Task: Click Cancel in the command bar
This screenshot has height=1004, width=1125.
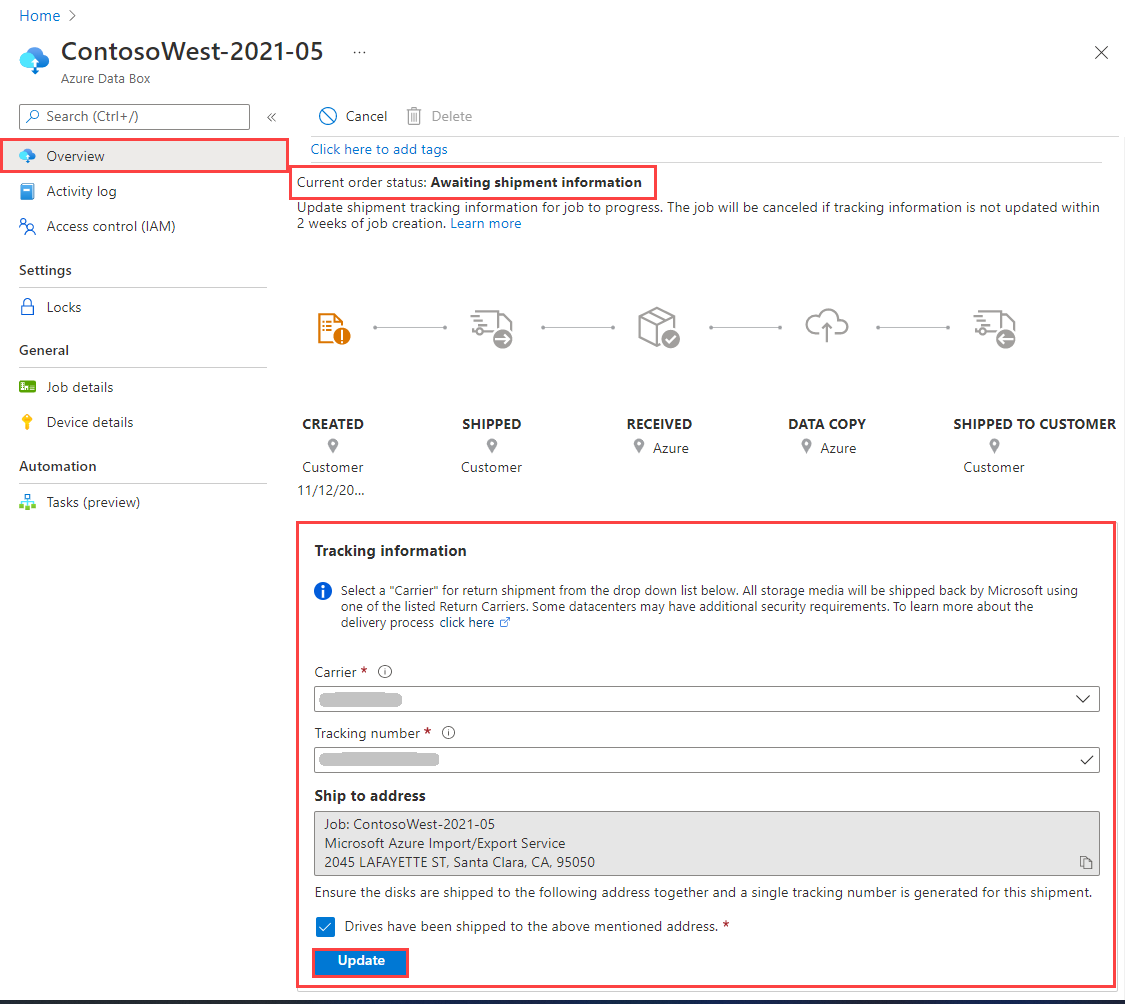Action: click(x=353, y=116)
